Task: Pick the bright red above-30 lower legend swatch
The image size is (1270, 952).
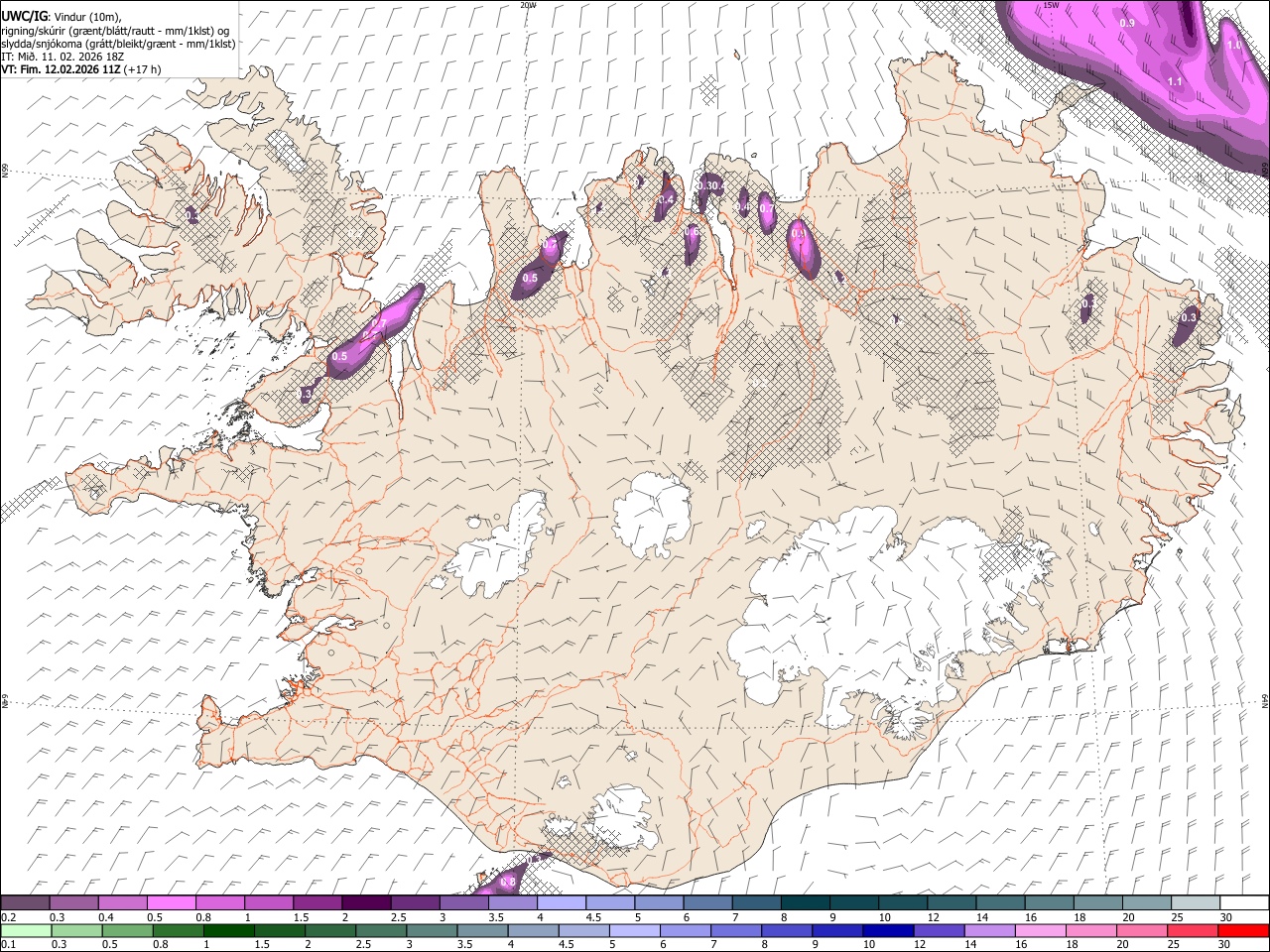Action: pyautogui.click(x=1243, y=931)
